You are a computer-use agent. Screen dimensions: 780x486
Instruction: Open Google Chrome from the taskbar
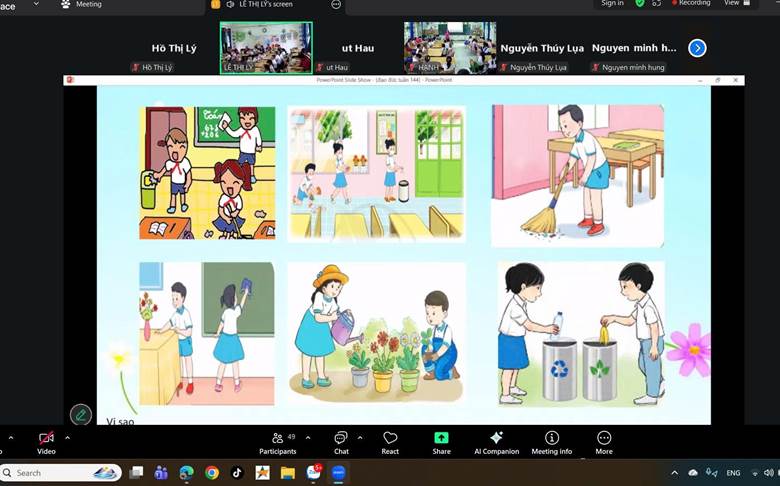click(212, 473)
